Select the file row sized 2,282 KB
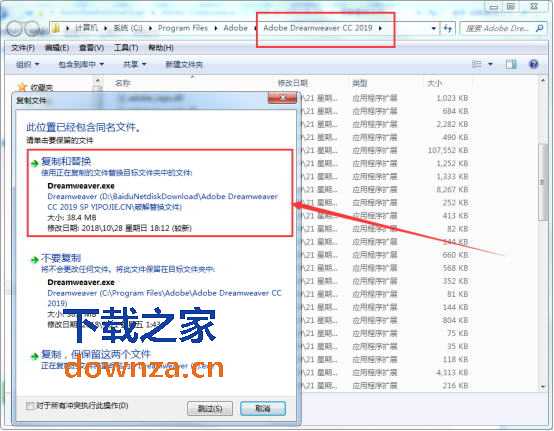The image size is (554, 431). (384, 124)
